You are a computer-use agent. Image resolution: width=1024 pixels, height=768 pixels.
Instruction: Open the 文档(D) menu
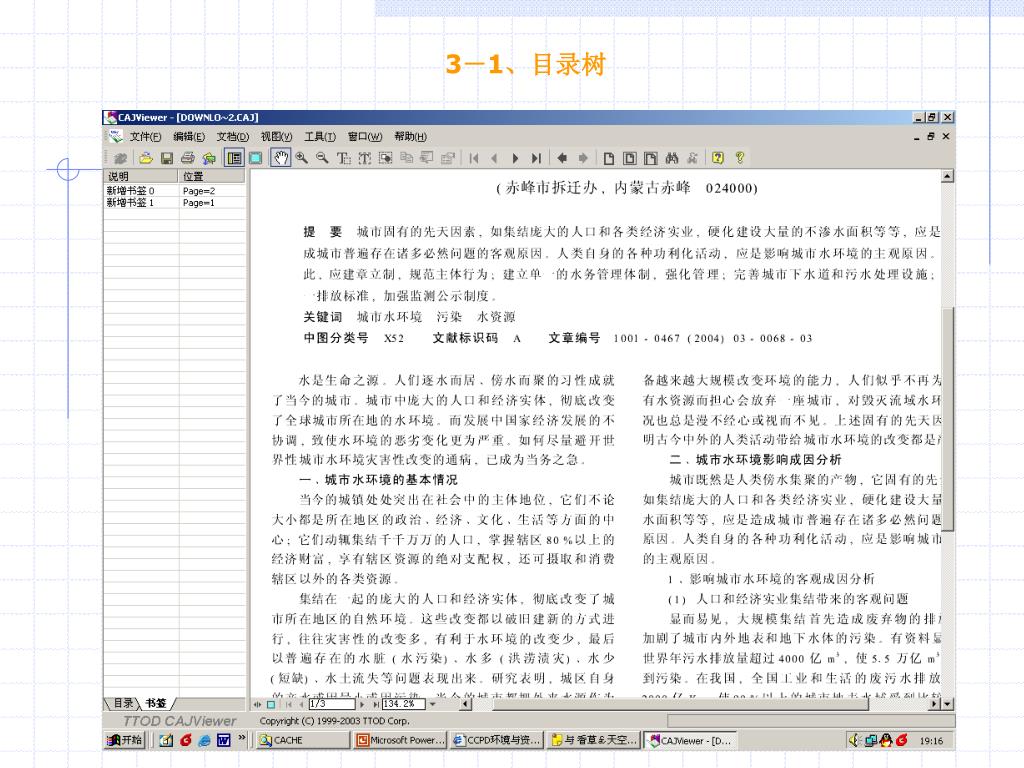pos(232,136)
